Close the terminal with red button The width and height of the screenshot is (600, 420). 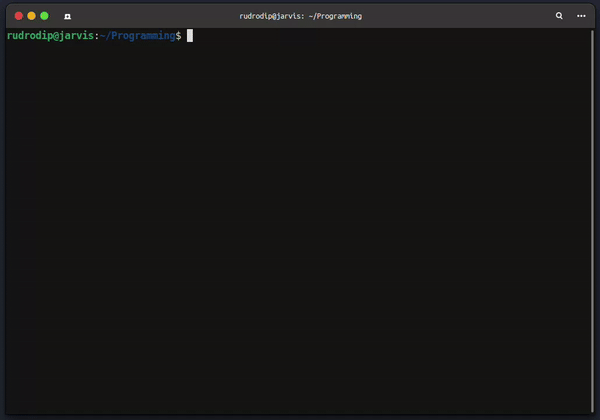click(x=18, y=16)
